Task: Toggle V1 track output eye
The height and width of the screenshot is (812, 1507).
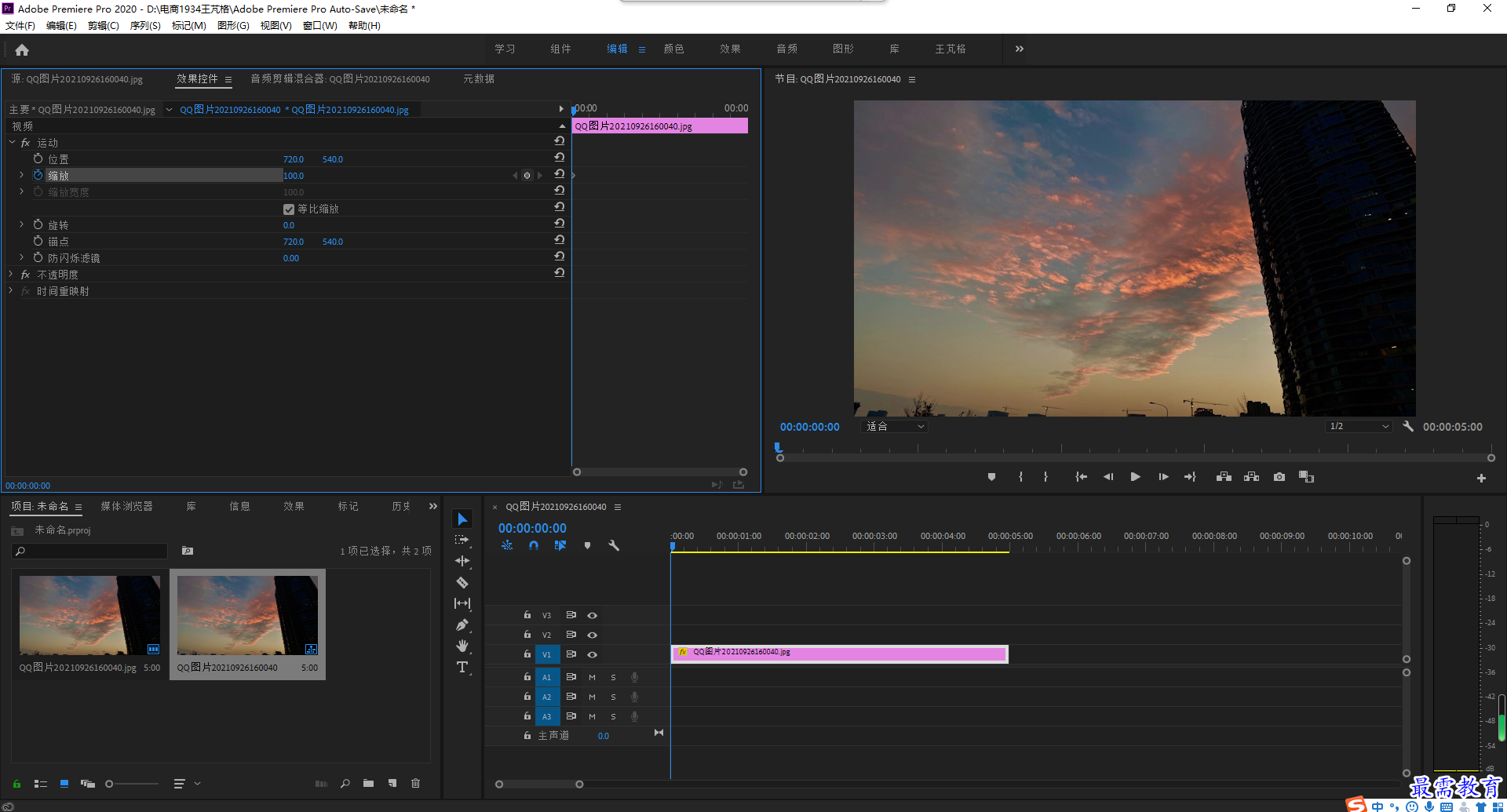Action: coord(593,654)
